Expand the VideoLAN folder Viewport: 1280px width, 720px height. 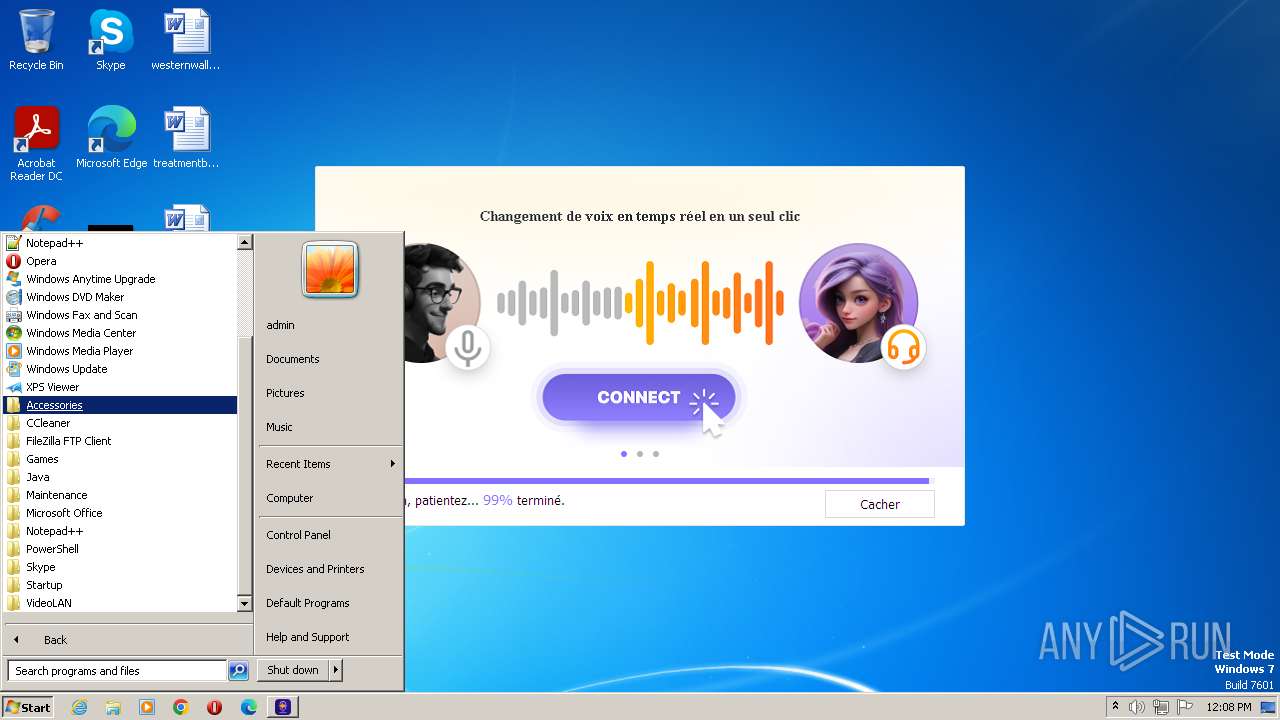pos(120,603)
